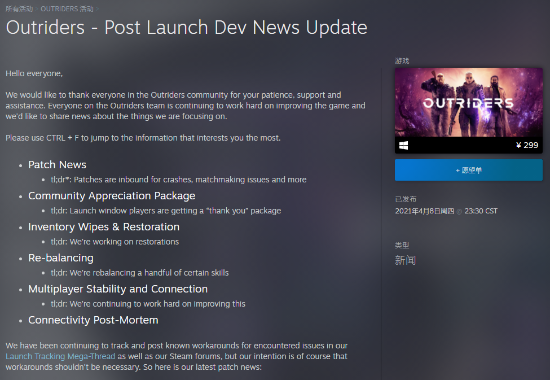Click the 2021 publish date text
550x380 pixels.
(x=424, y=211)
